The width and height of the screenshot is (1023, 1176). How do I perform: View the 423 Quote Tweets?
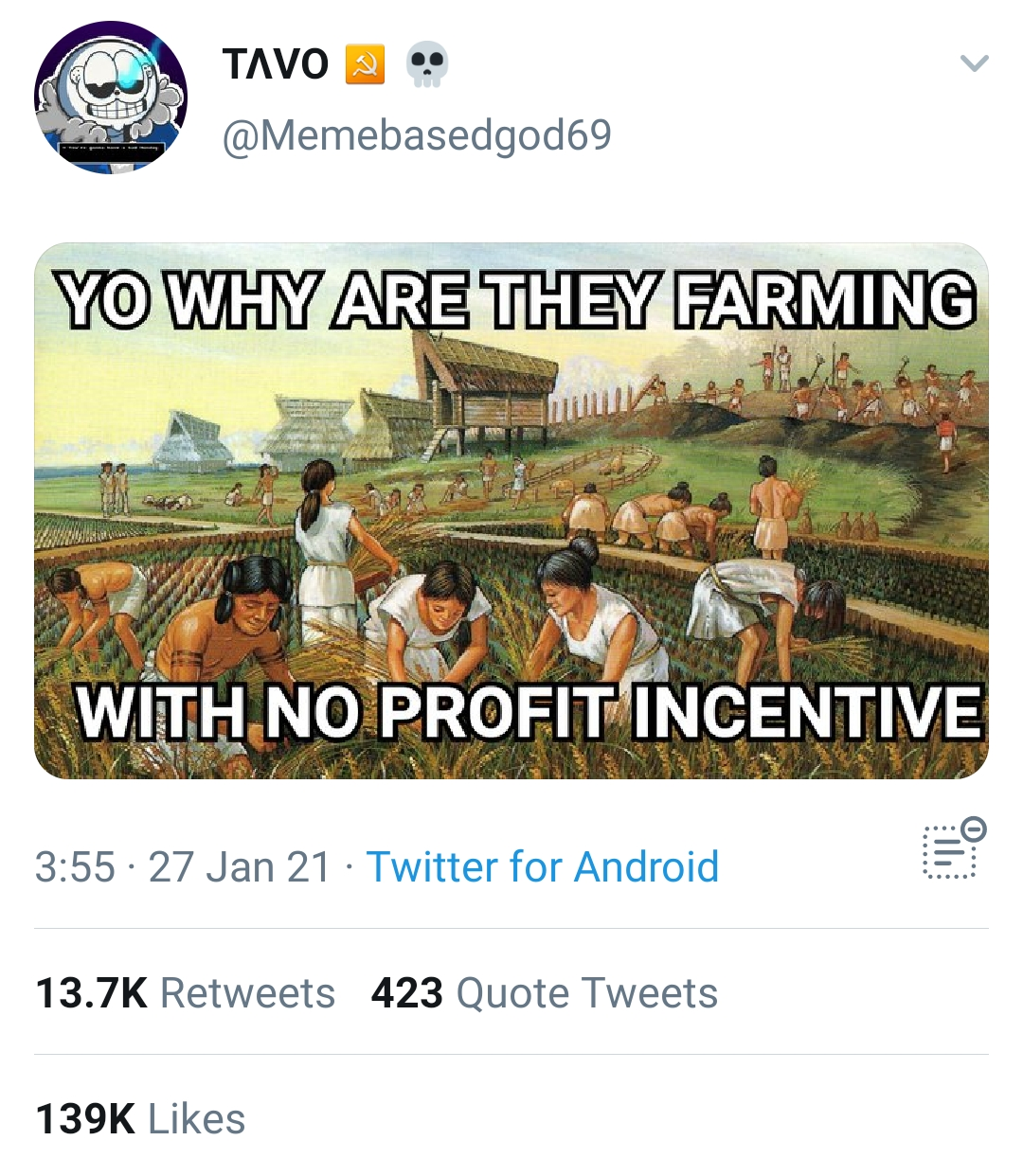click(x=545, y=993)
